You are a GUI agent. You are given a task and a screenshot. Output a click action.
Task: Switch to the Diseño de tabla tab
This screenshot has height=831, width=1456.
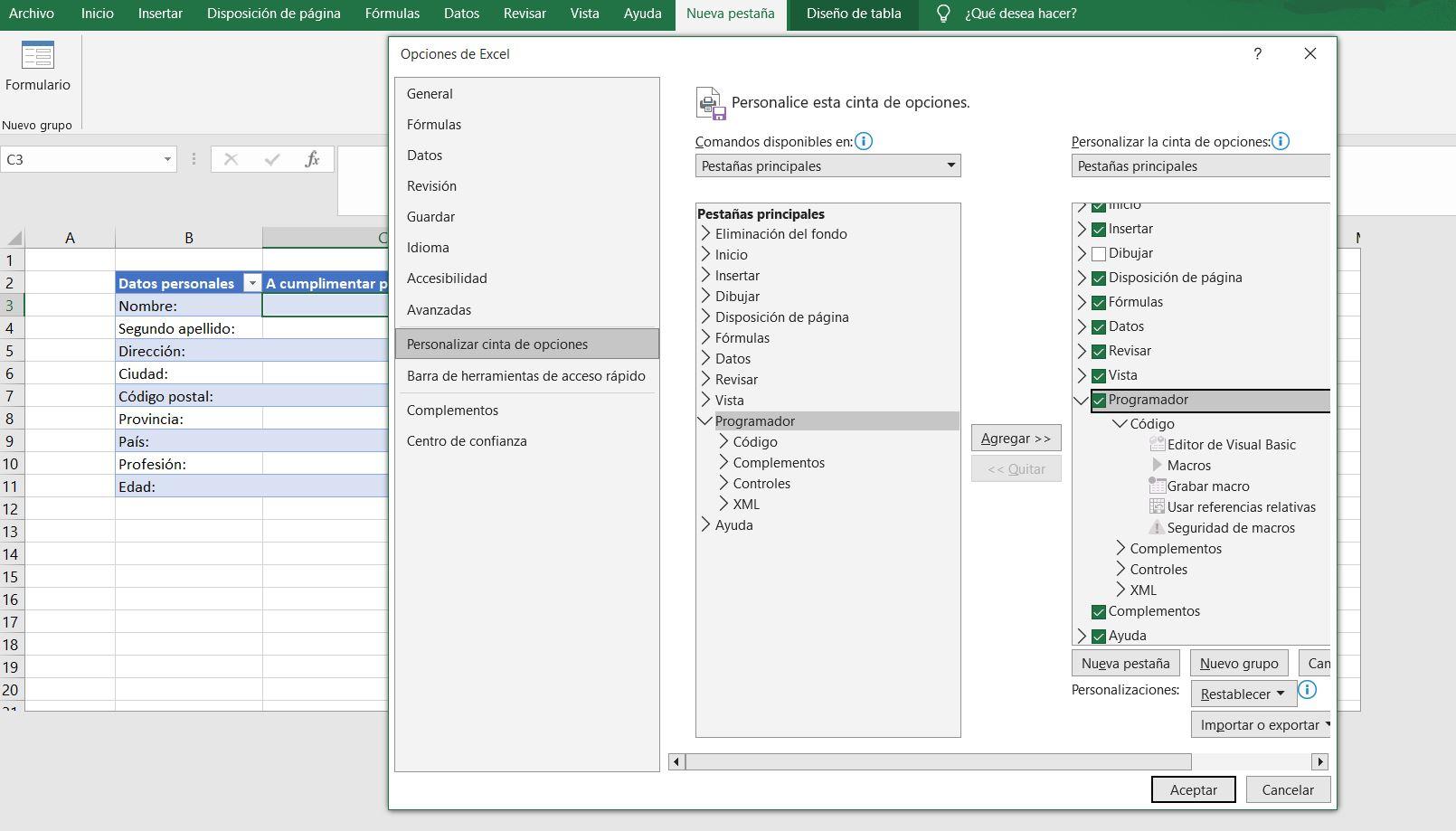pyautogui.click(x=851, y=14)
